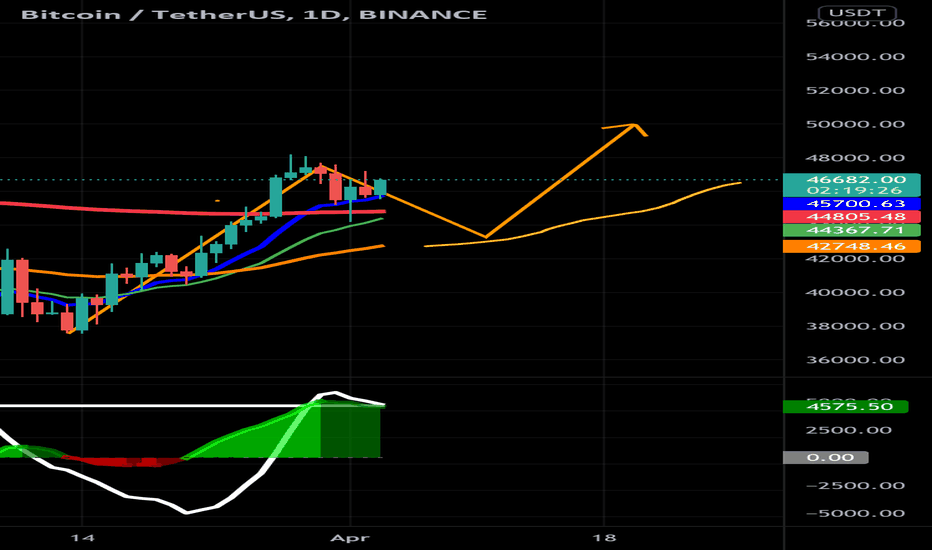Click the 50000.00 price axis label
This screenshot has height=550, width=932.
[855, 124]
